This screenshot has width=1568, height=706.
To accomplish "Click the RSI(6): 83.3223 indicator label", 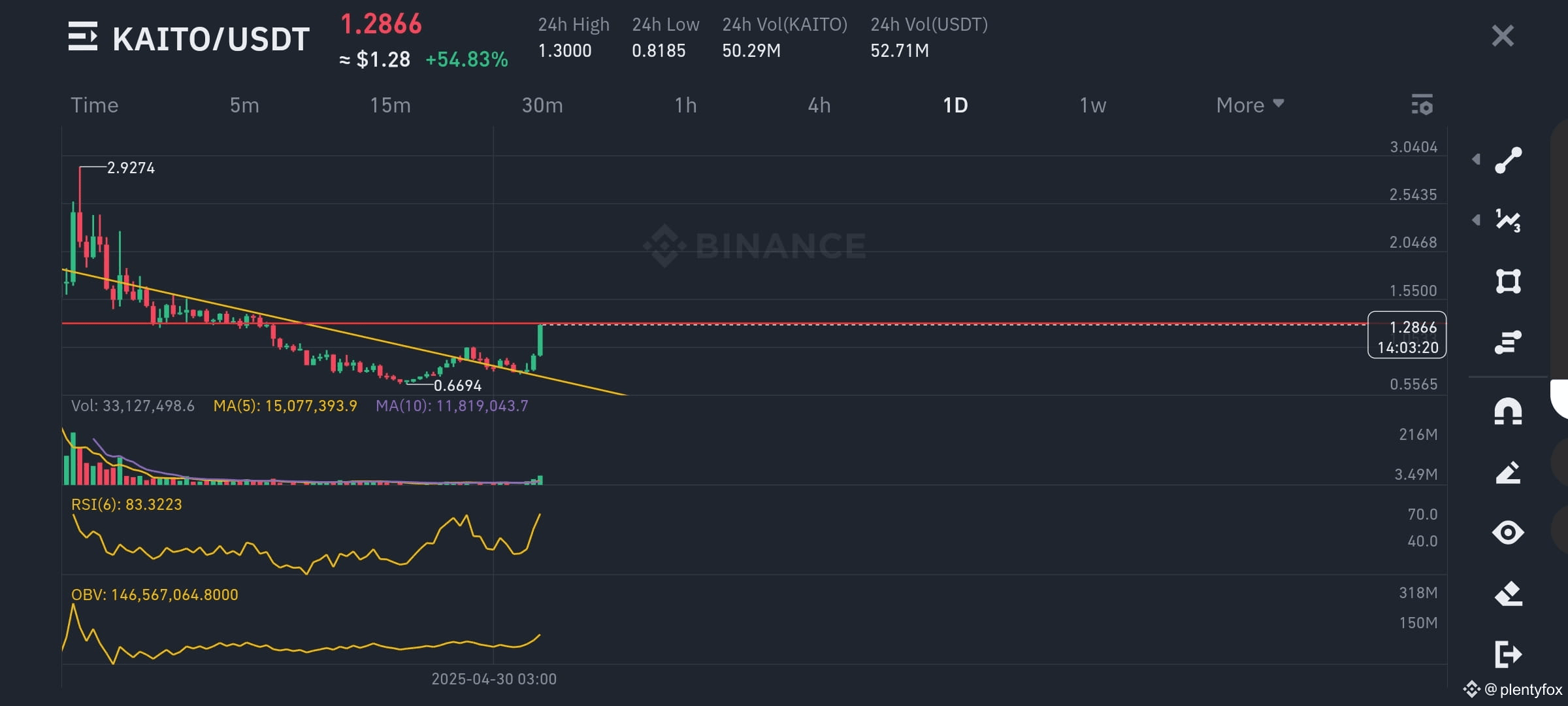I will (x=126, y=505).
